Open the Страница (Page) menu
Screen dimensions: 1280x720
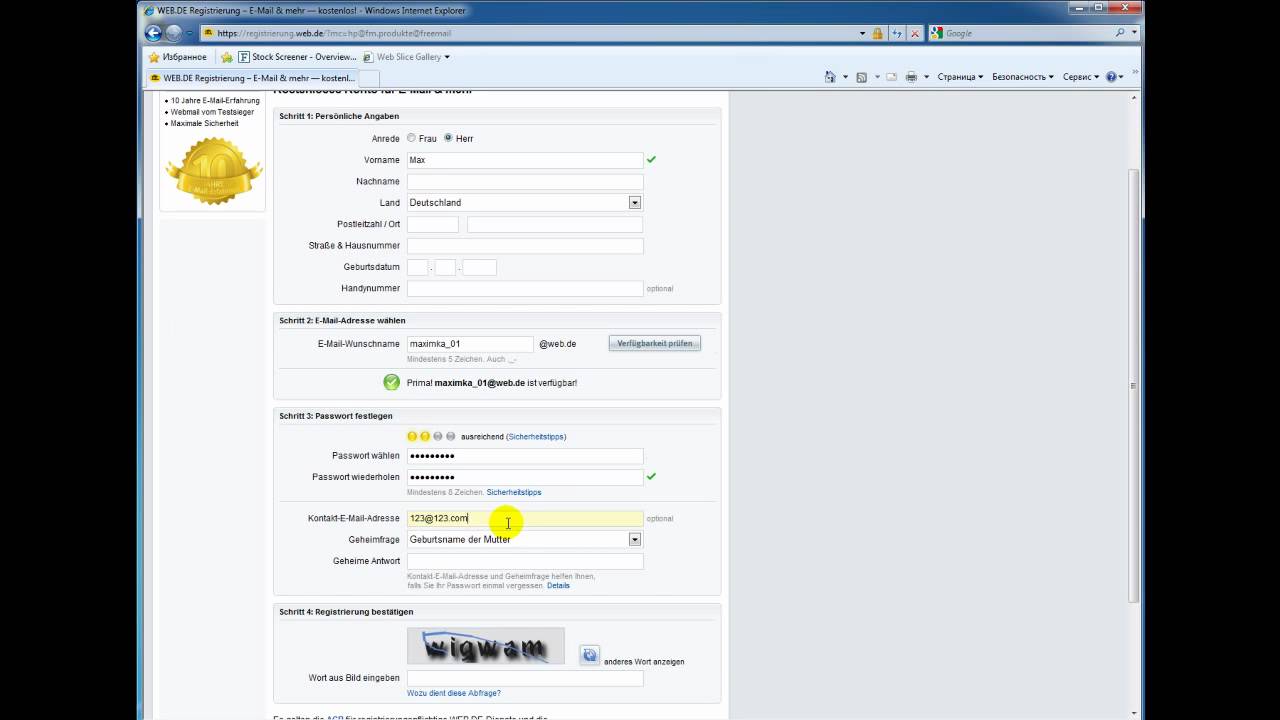pyautogui.click(x=960, y=77)
